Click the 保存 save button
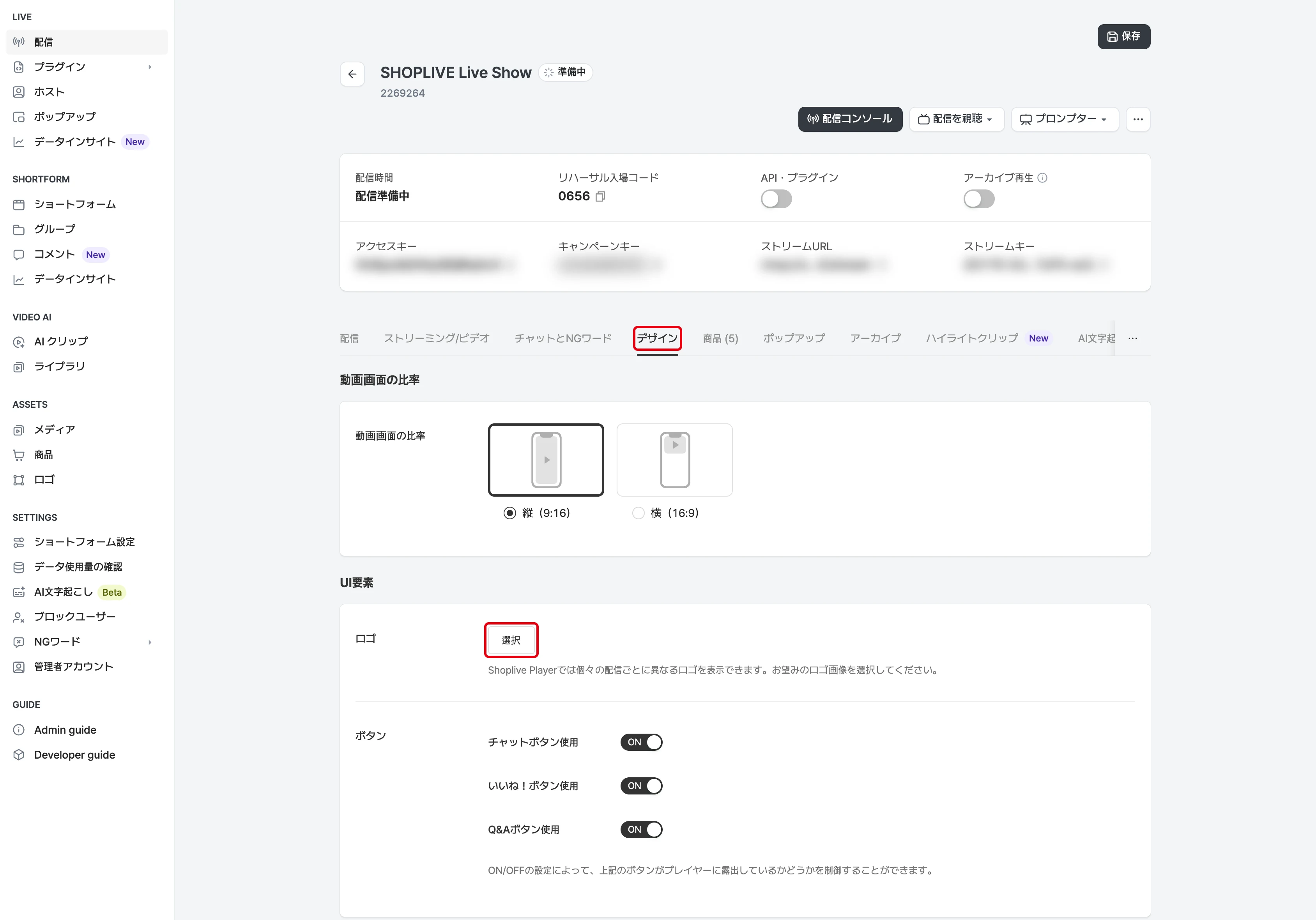This screenshot has width=1316, height=920. (1123, 37)
